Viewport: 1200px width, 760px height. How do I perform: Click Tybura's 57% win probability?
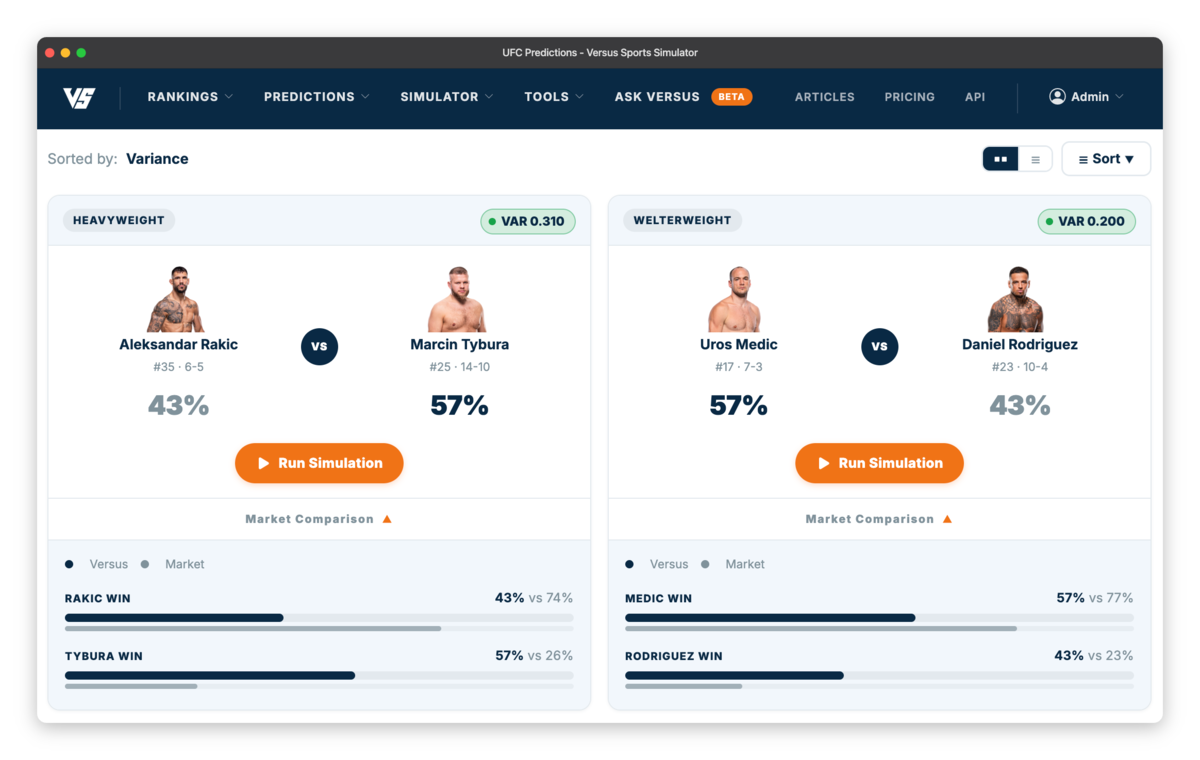[x=459, y=405]
